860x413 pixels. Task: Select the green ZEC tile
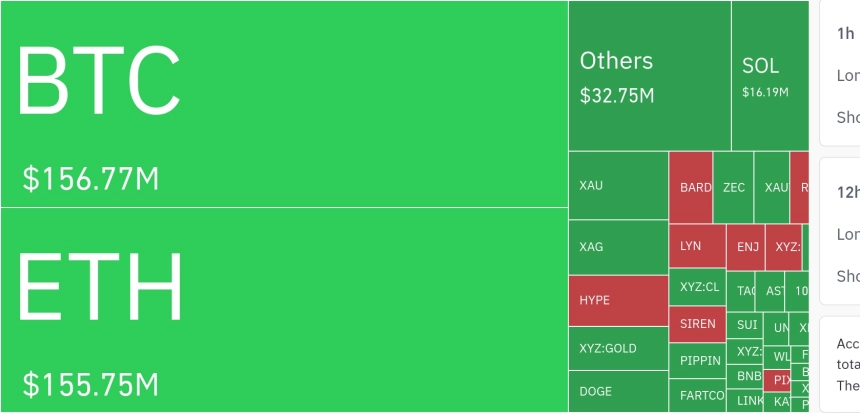(733, 187)
